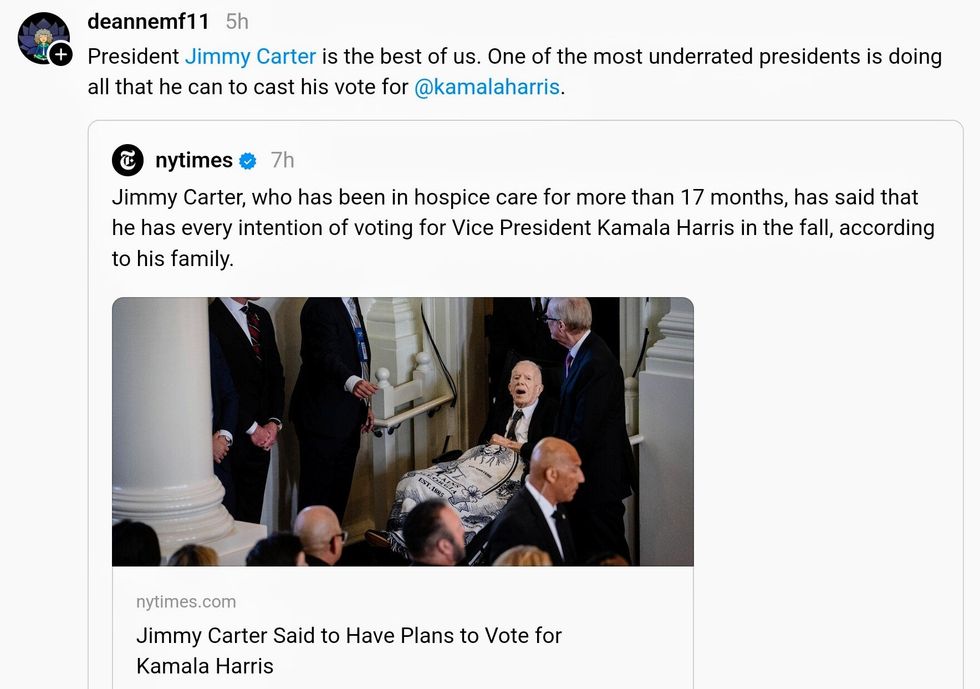This screenshot has height=689, width=980.
Task: Tap the plus follow badge on avatar
Action: pyautogui.click(x=61, y=54)
